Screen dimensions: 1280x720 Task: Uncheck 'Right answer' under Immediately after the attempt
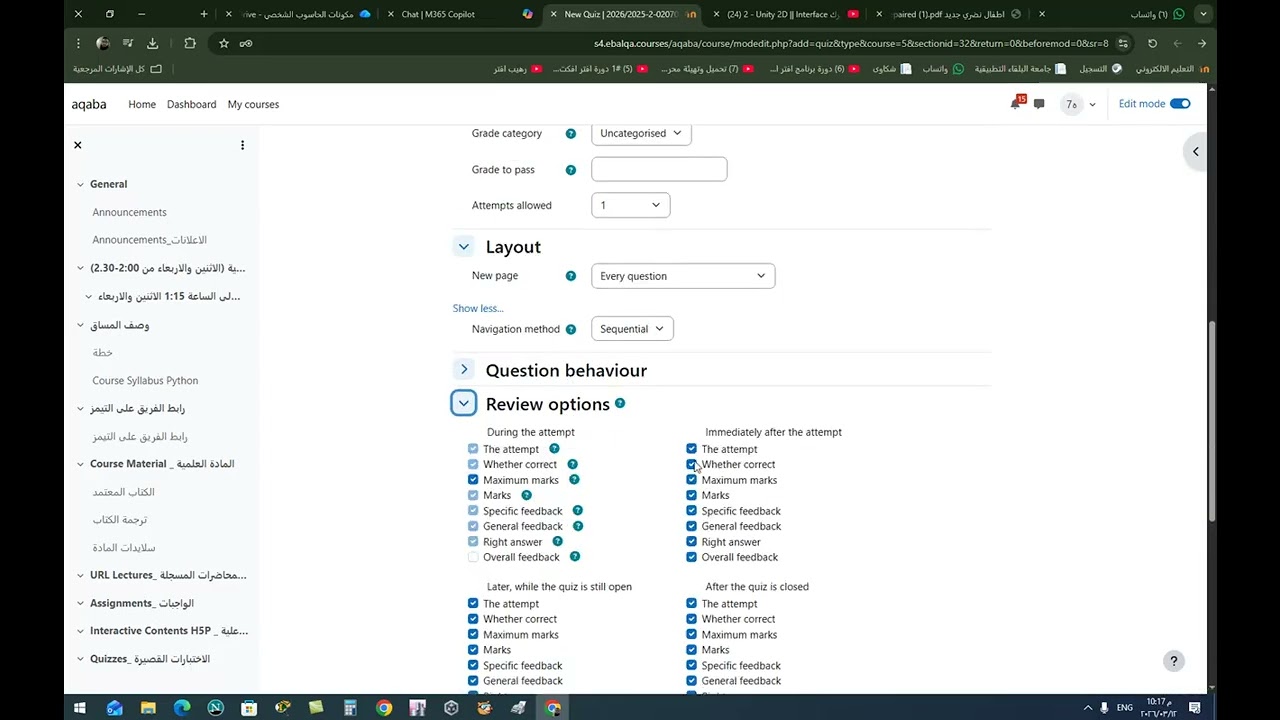pos(691,542)
